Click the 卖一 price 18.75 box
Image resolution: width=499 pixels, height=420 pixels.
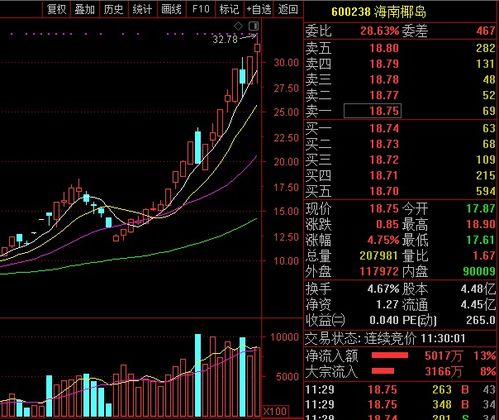coord(372,111)
